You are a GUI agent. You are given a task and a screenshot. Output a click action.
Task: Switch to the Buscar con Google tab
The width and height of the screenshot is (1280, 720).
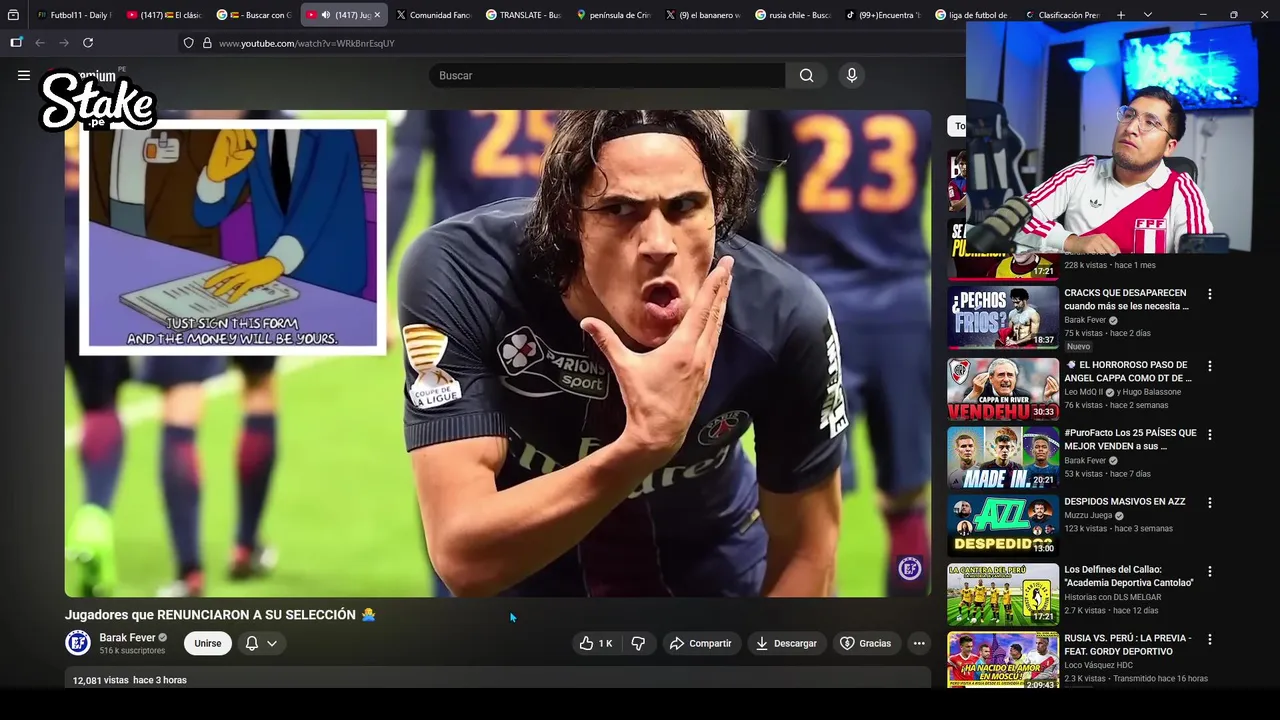[x=254, y=15]
